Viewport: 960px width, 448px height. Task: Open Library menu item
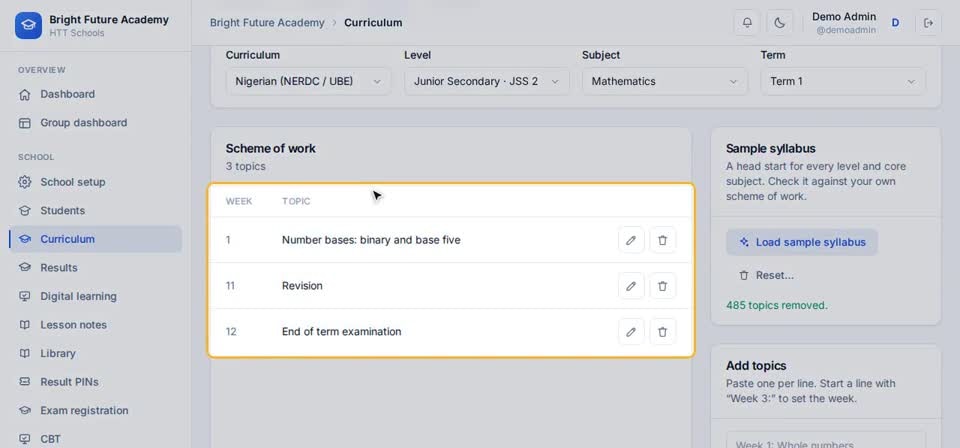96,353
